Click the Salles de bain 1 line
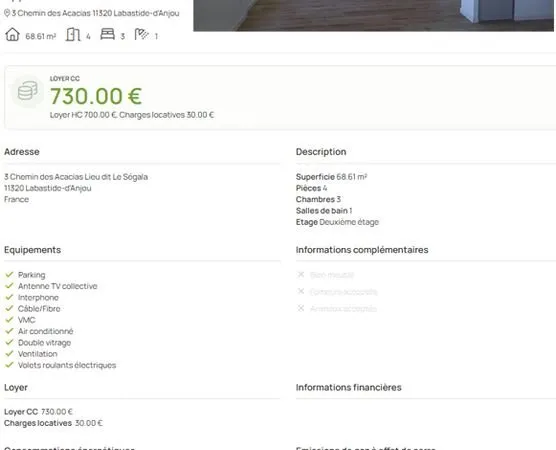Image resolution: width=556 pixels, height=450 pixels. click(324, 211)
